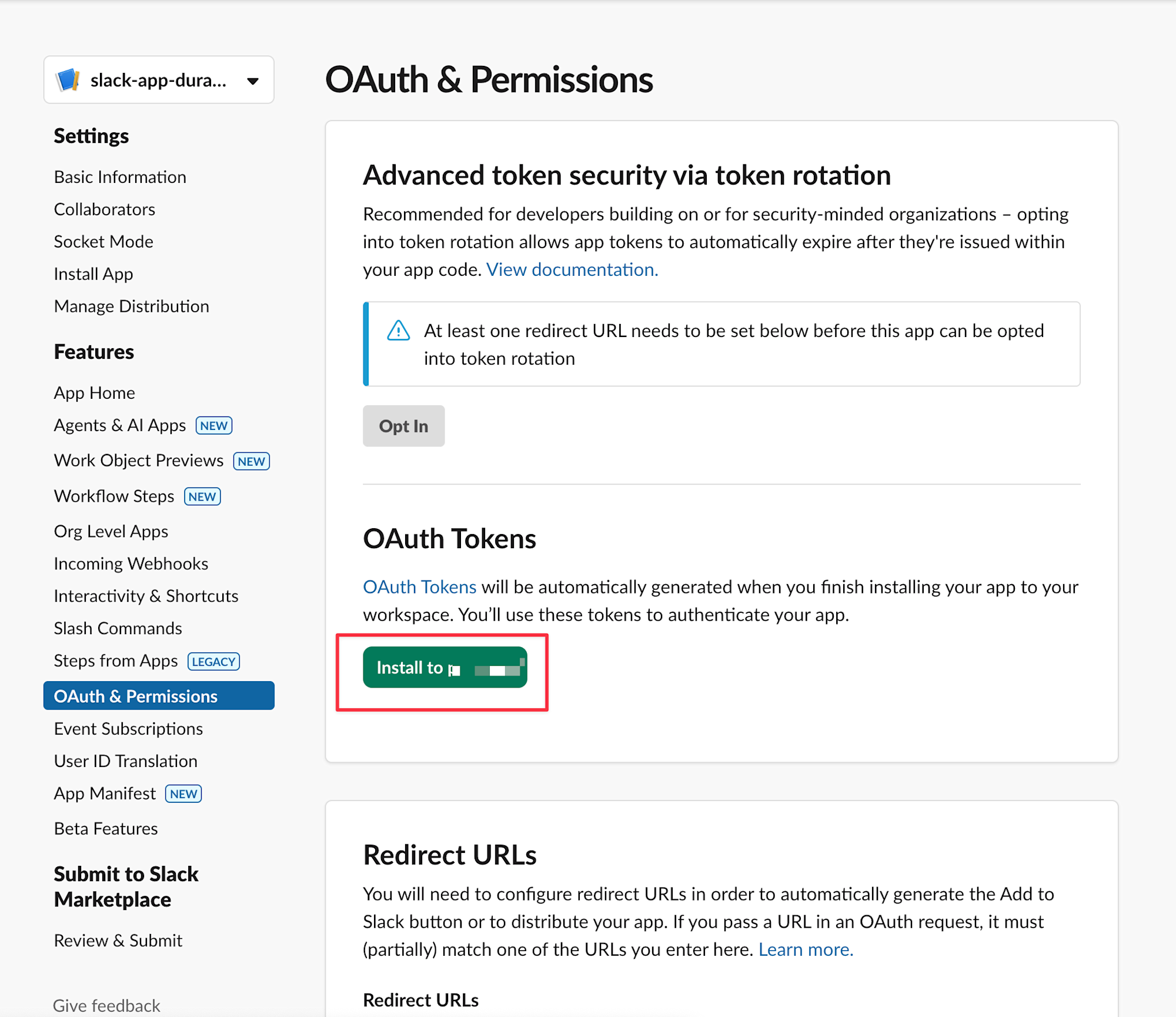The height and width of the screenshot is (1017, 1176).
Task: Click the NEW badge beside Workflow Steps
Action: click(202, 497)
